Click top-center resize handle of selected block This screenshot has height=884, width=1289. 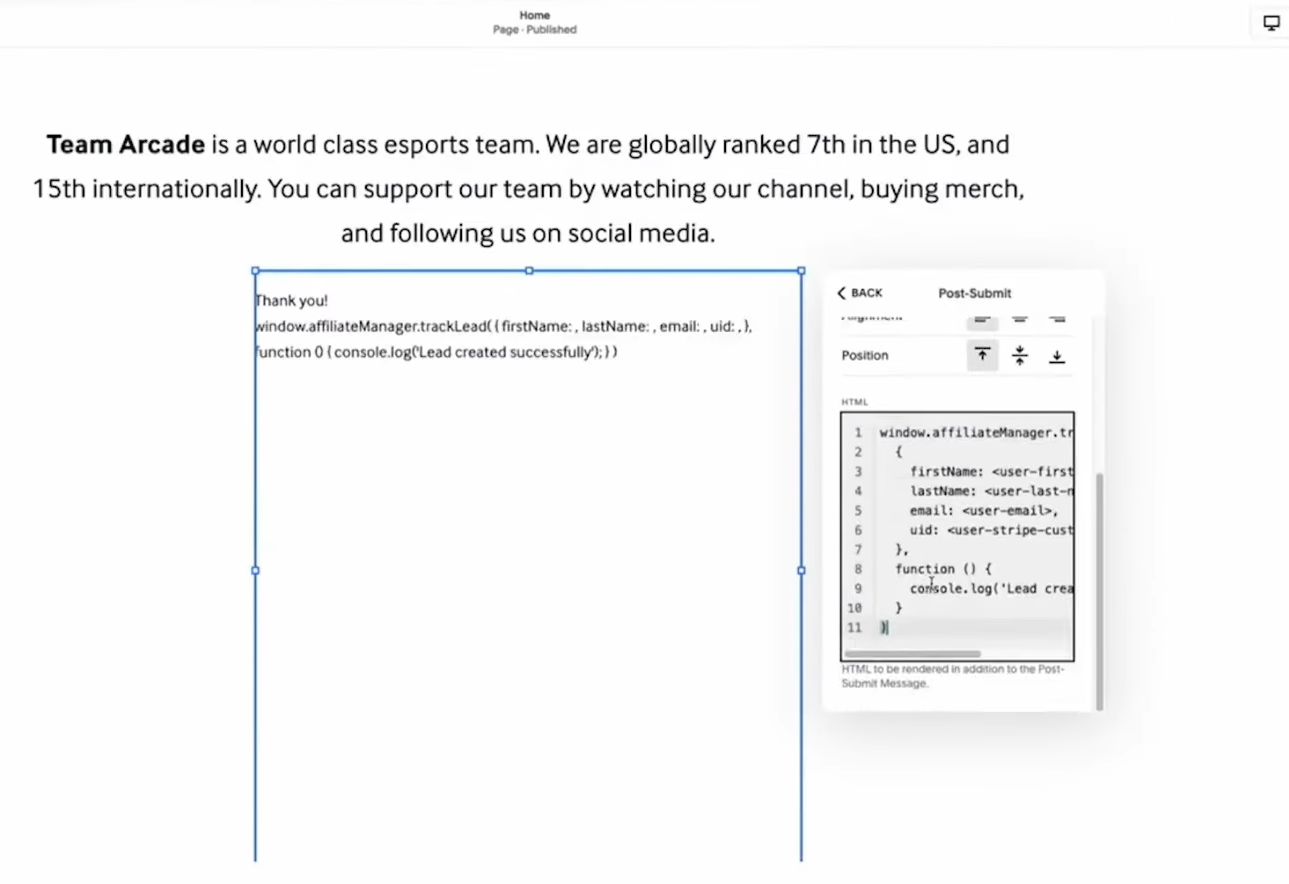point(529,270)
